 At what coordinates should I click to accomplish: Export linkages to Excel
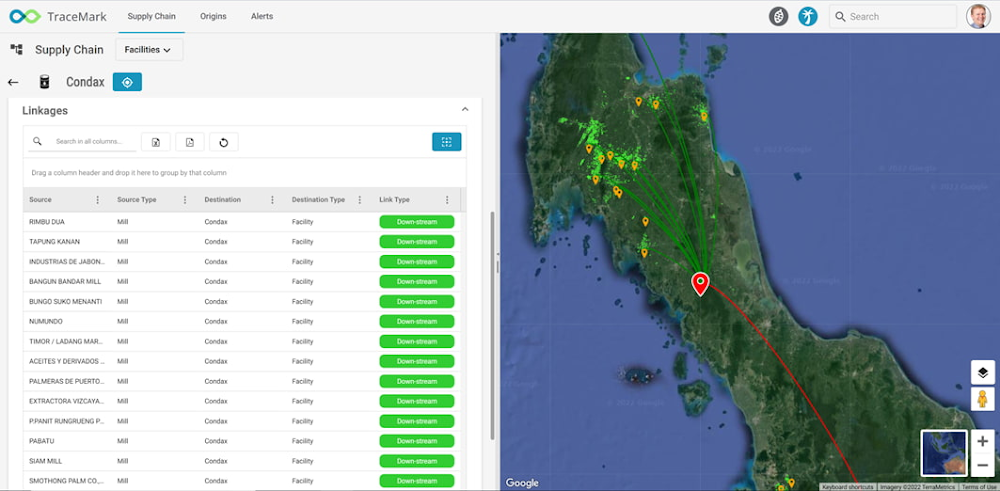(x=156, y=142)
